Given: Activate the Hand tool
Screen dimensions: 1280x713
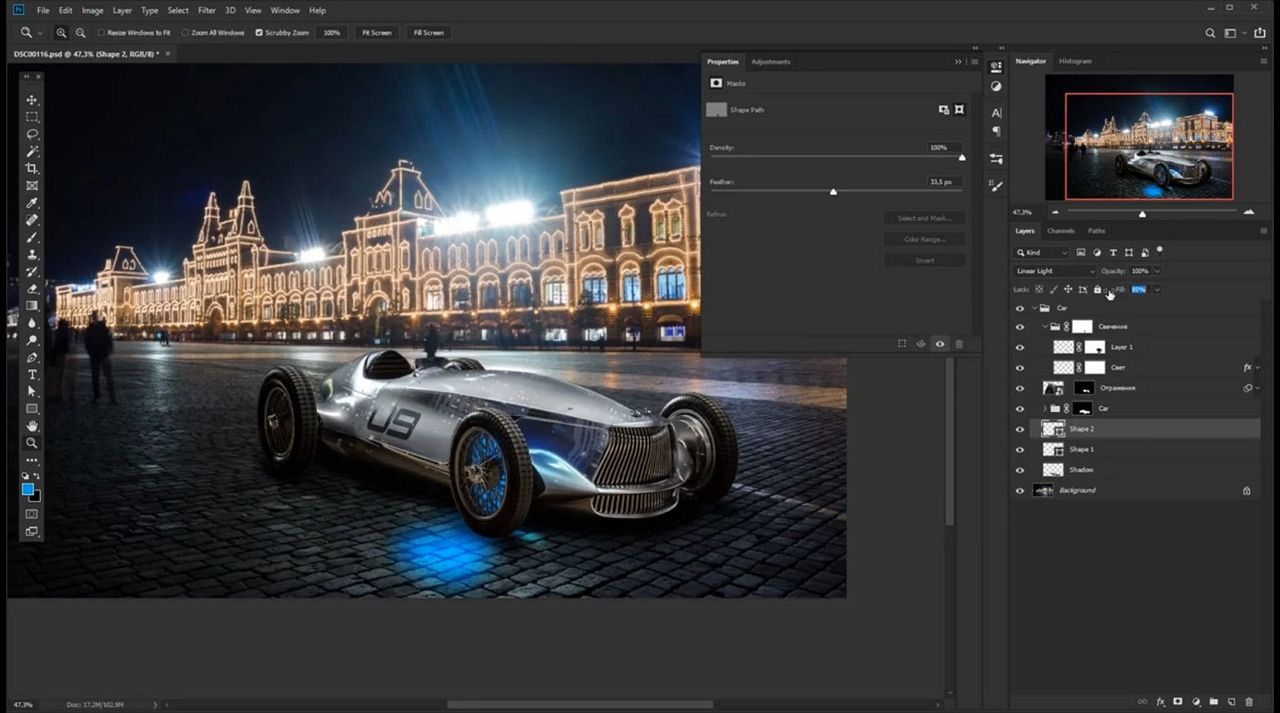Looking at the screenshot, I should pyautogui.click(x=32, y=426).
